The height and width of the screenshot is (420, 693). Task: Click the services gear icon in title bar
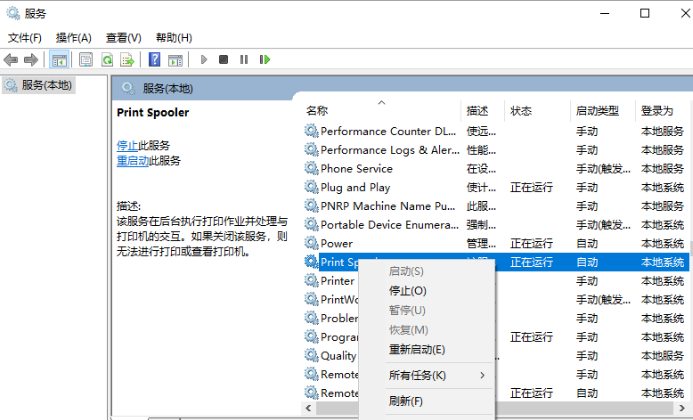(13, 13)
